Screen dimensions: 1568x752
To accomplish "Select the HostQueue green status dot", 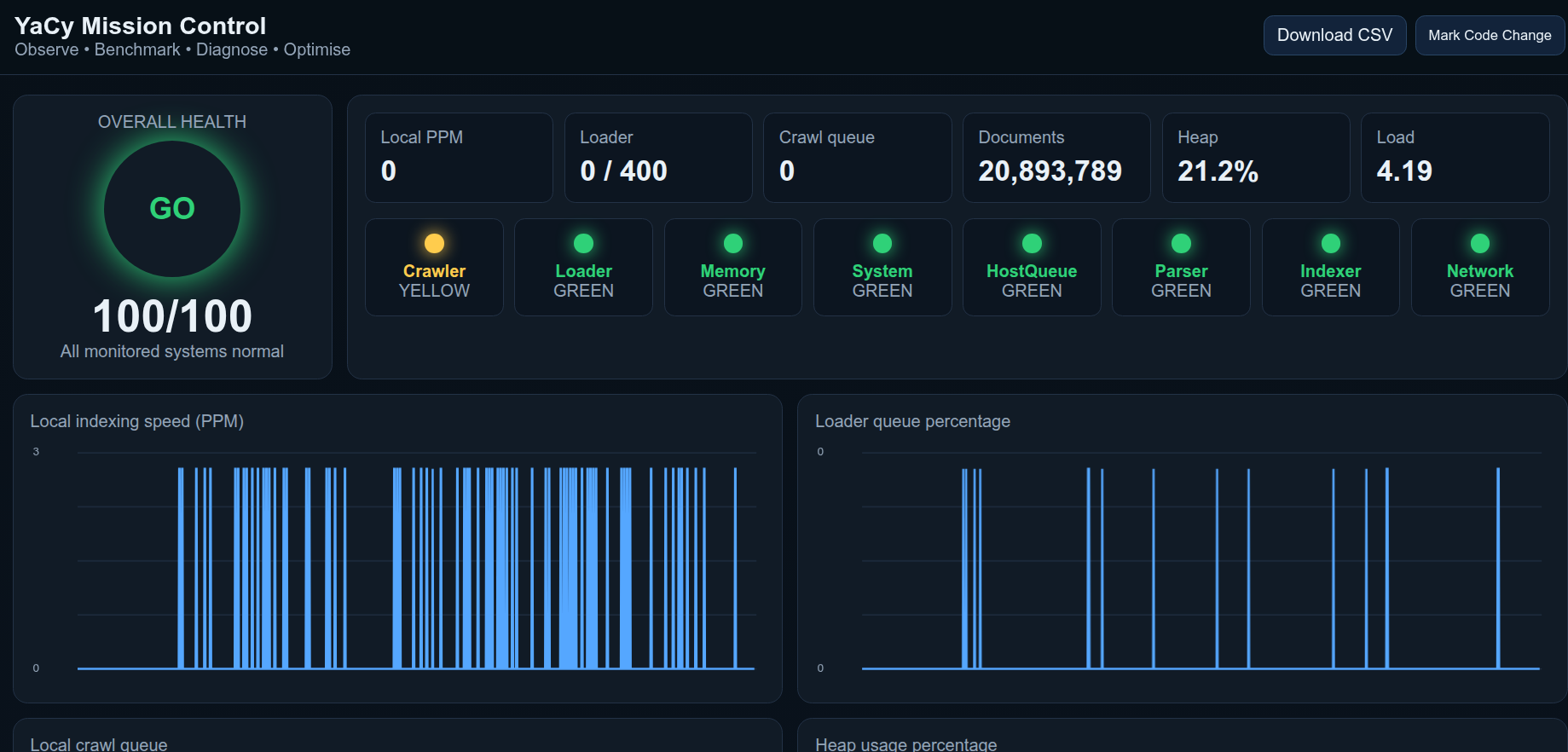I will click(1032, 244).
